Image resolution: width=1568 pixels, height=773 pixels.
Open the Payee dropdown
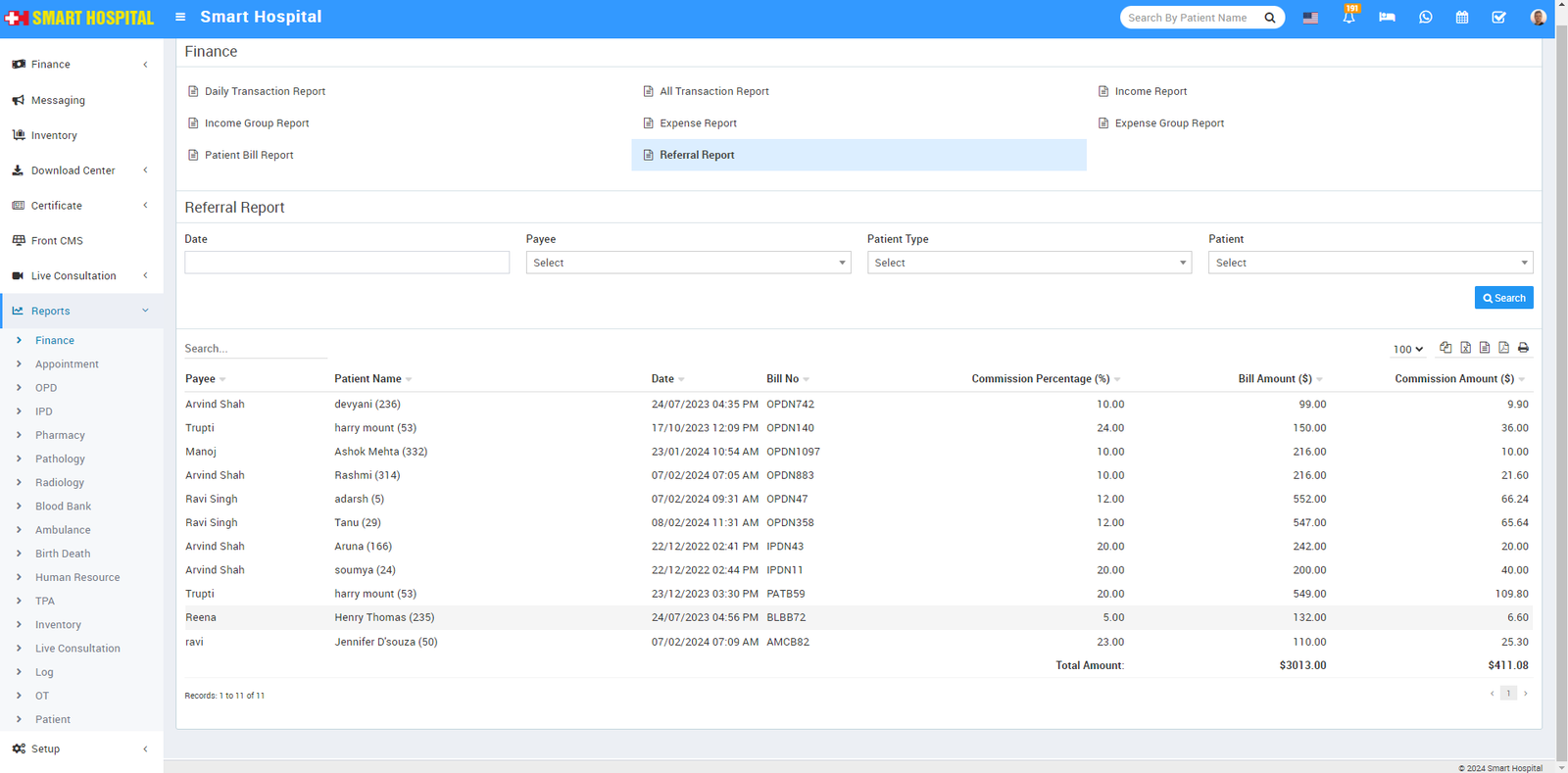[x=688, y=263]
